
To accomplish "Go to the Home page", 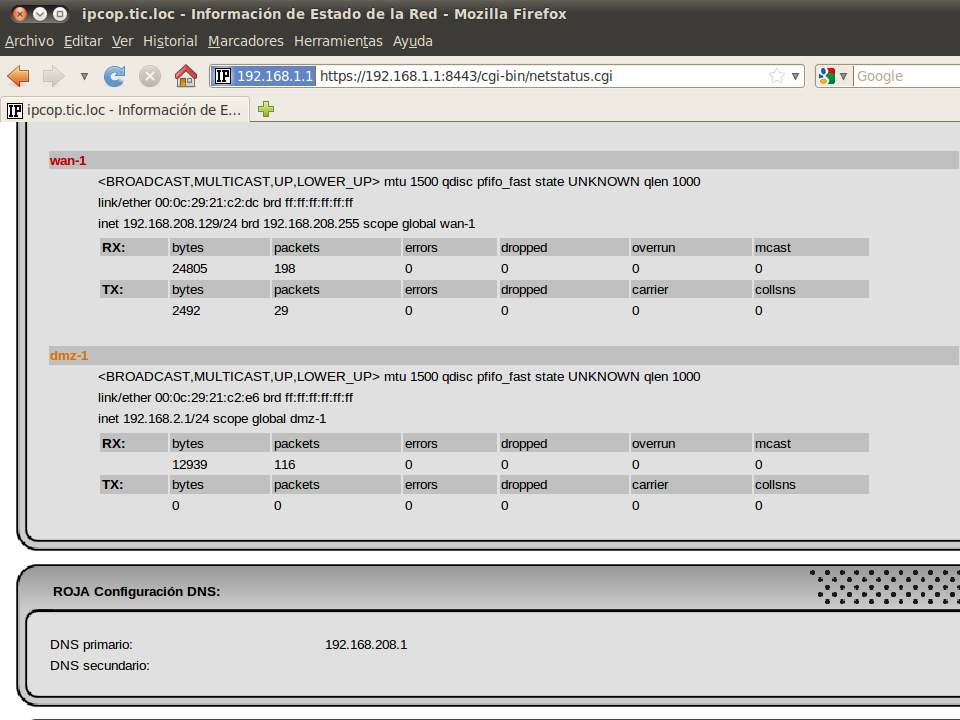I will [x=185, y=76].
